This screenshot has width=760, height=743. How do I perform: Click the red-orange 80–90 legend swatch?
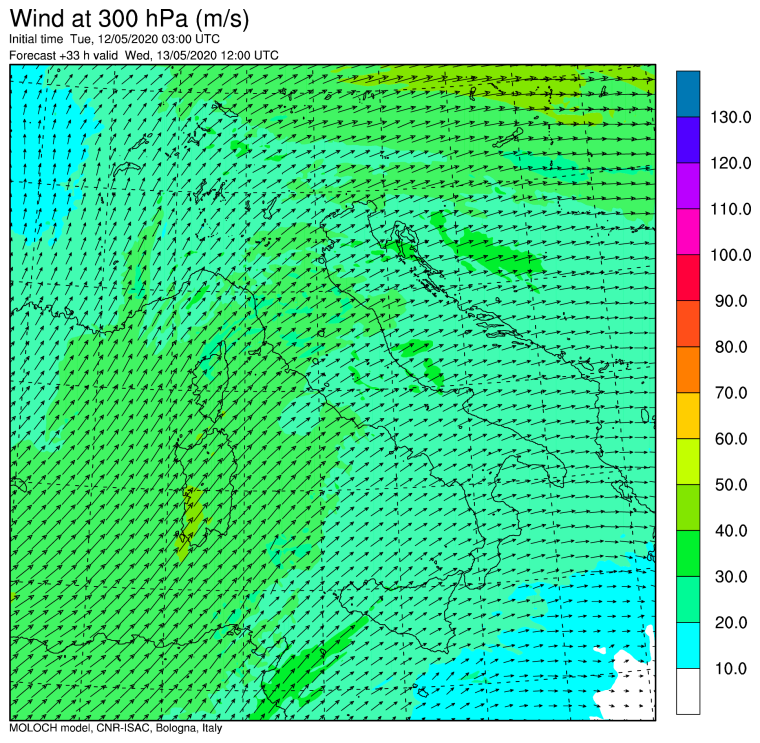pyautogui.click(x=688, y=324)
